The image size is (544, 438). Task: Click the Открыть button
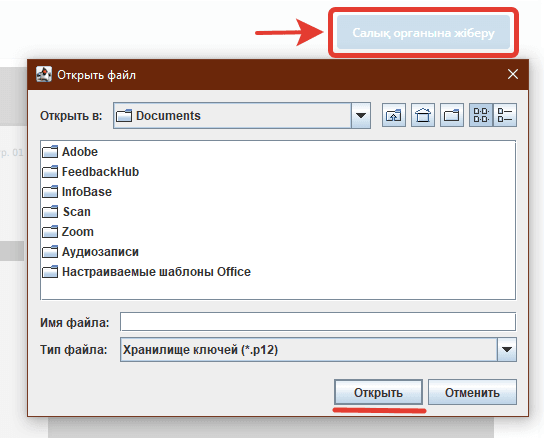(378, 392)
